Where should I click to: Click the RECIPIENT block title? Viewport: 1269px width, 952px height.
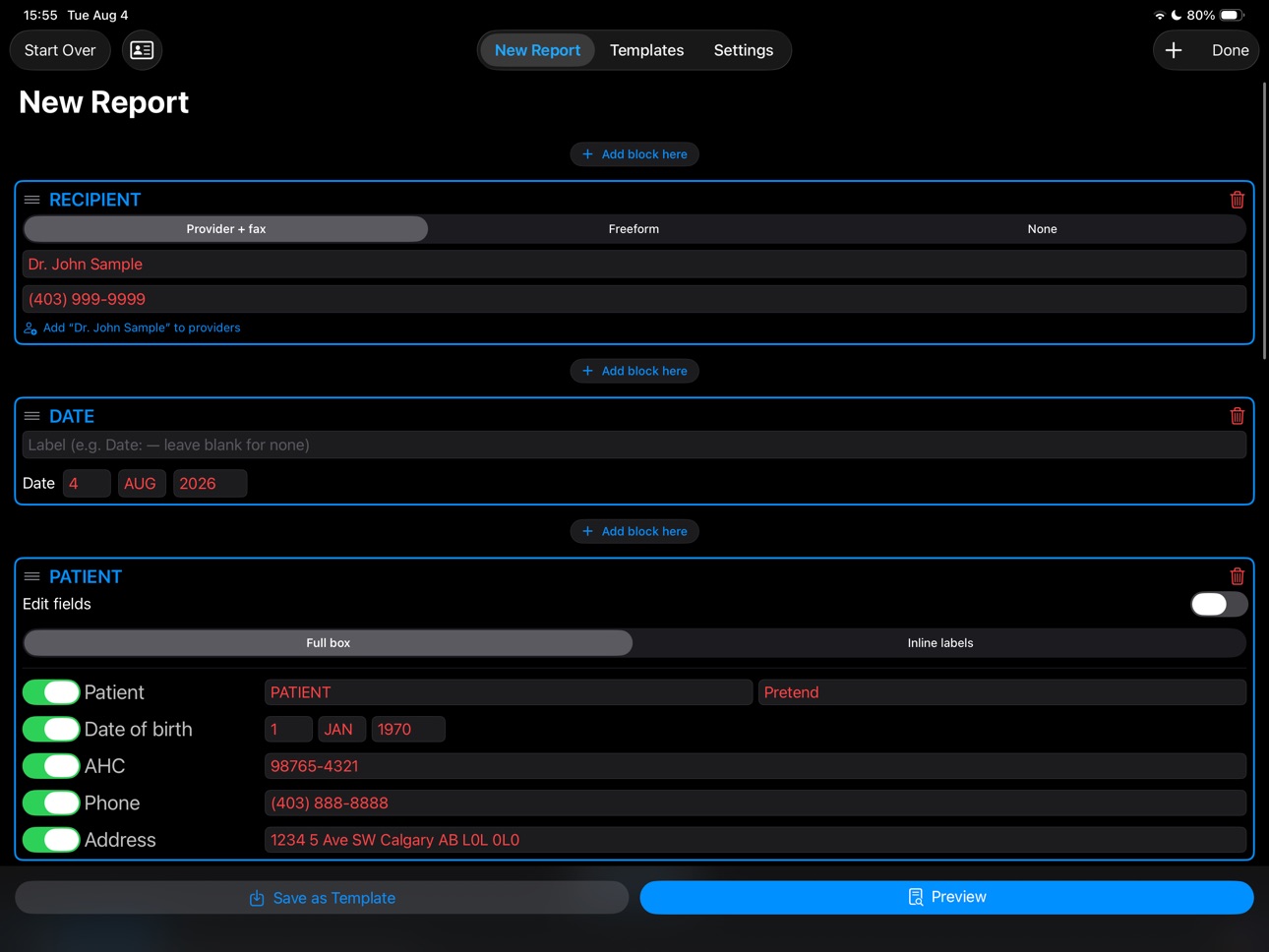(x=94, y=200)
